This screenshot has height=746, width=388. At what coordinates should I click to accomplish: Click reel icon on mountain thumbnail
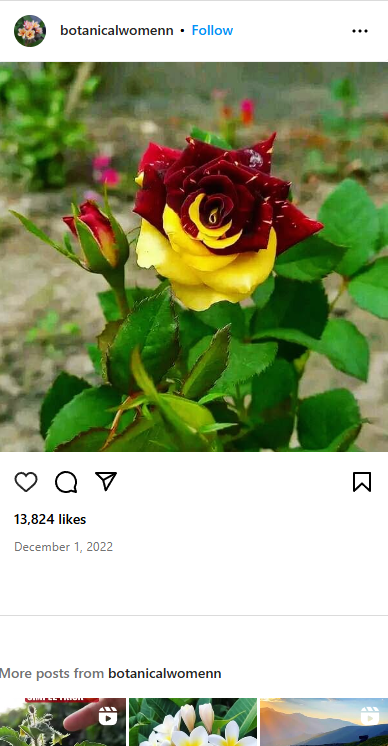[370, 716]
